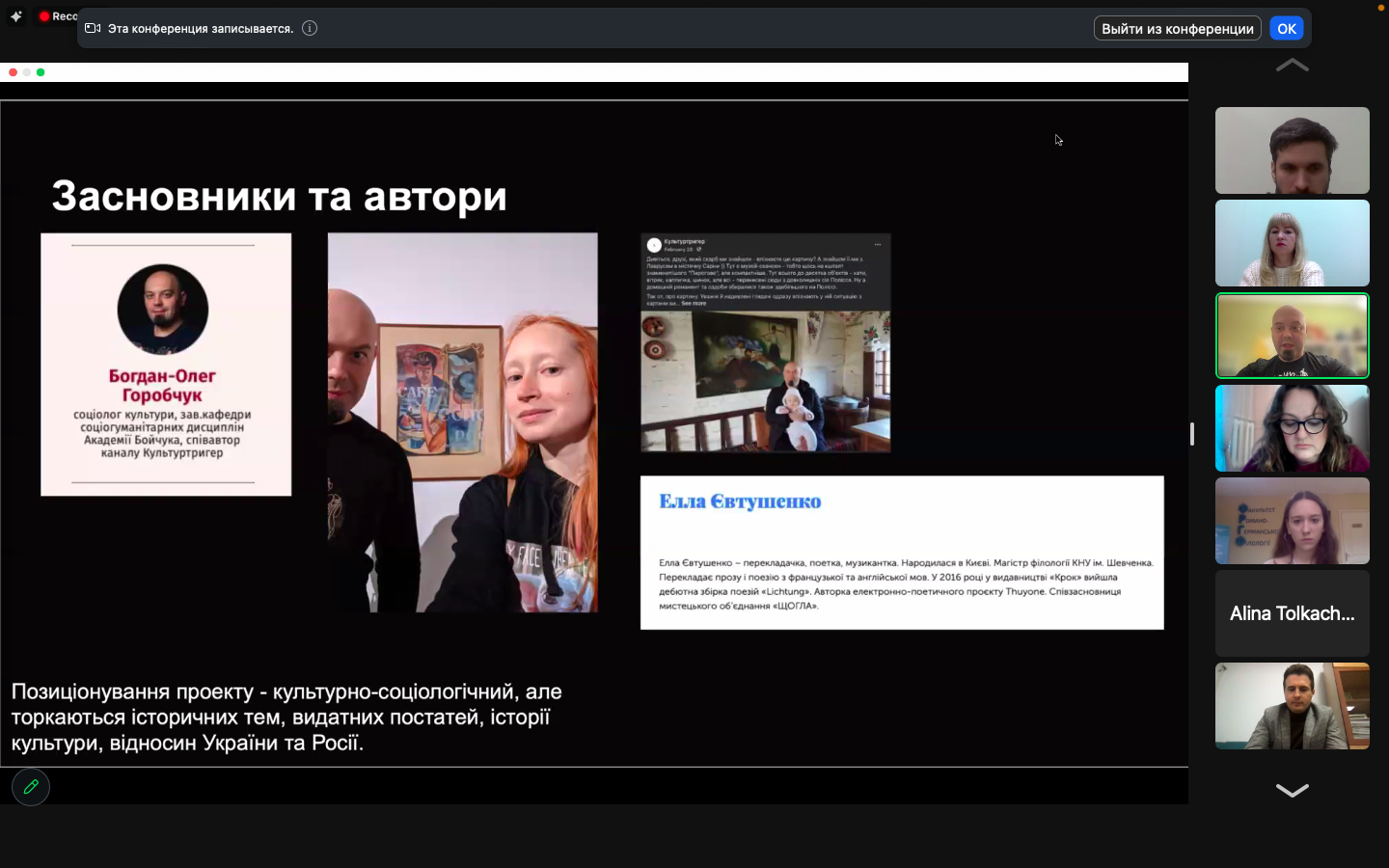Click the red close dot of shared window

(x=13, y=72)
